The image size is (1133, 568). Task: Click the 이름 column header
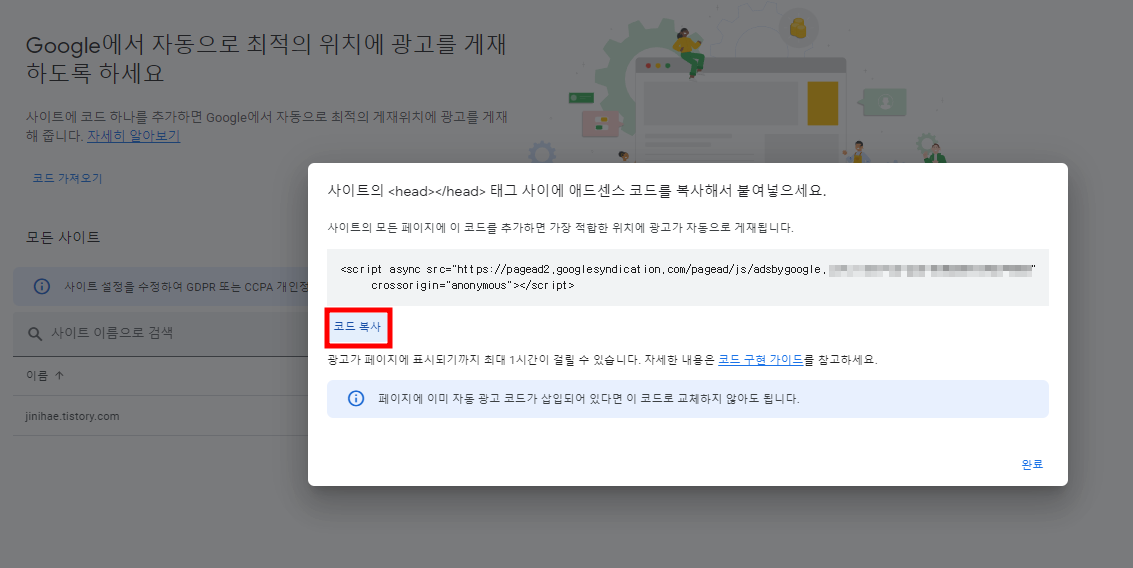[37, 375]
